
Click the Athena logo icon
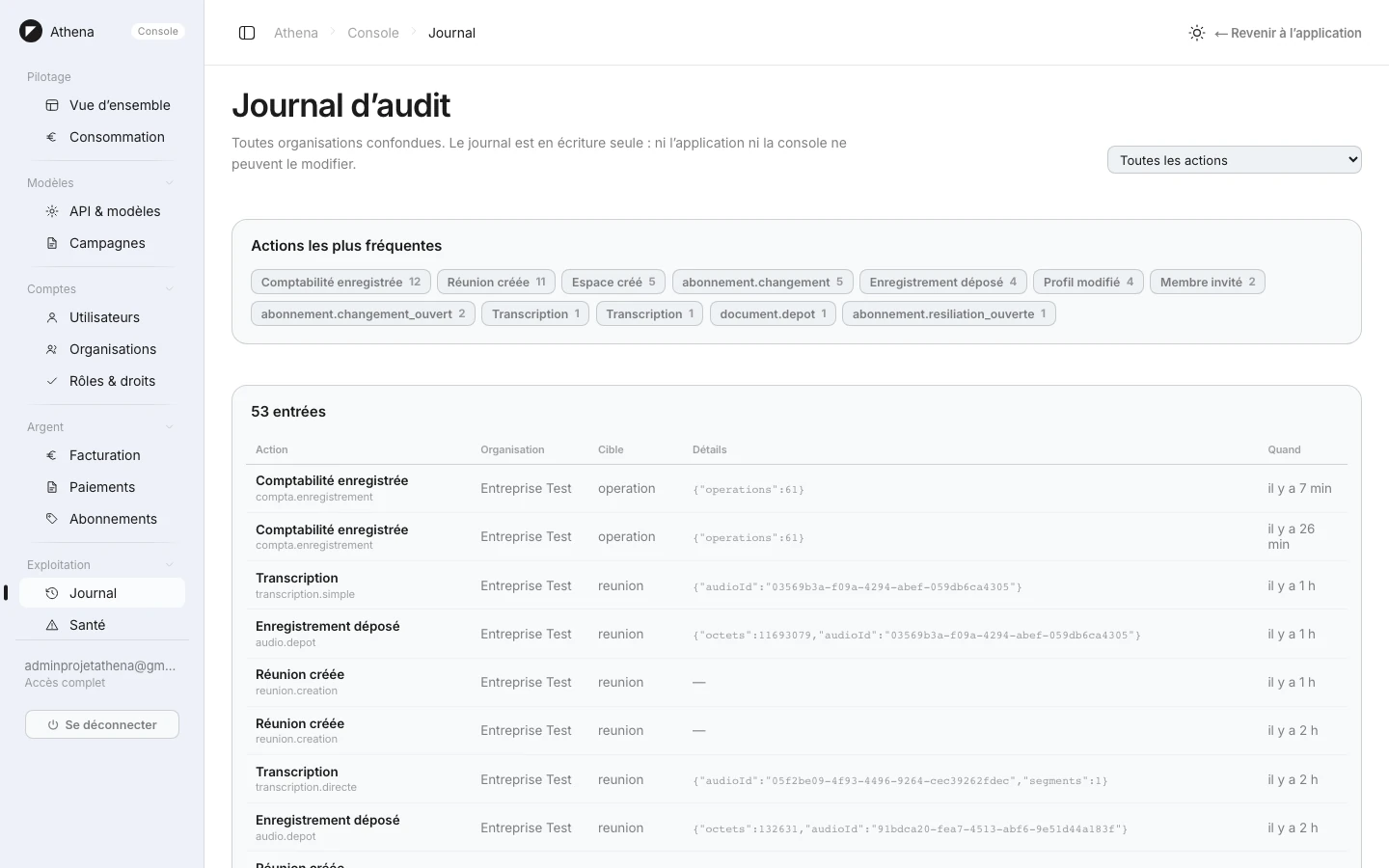point(31,32)
